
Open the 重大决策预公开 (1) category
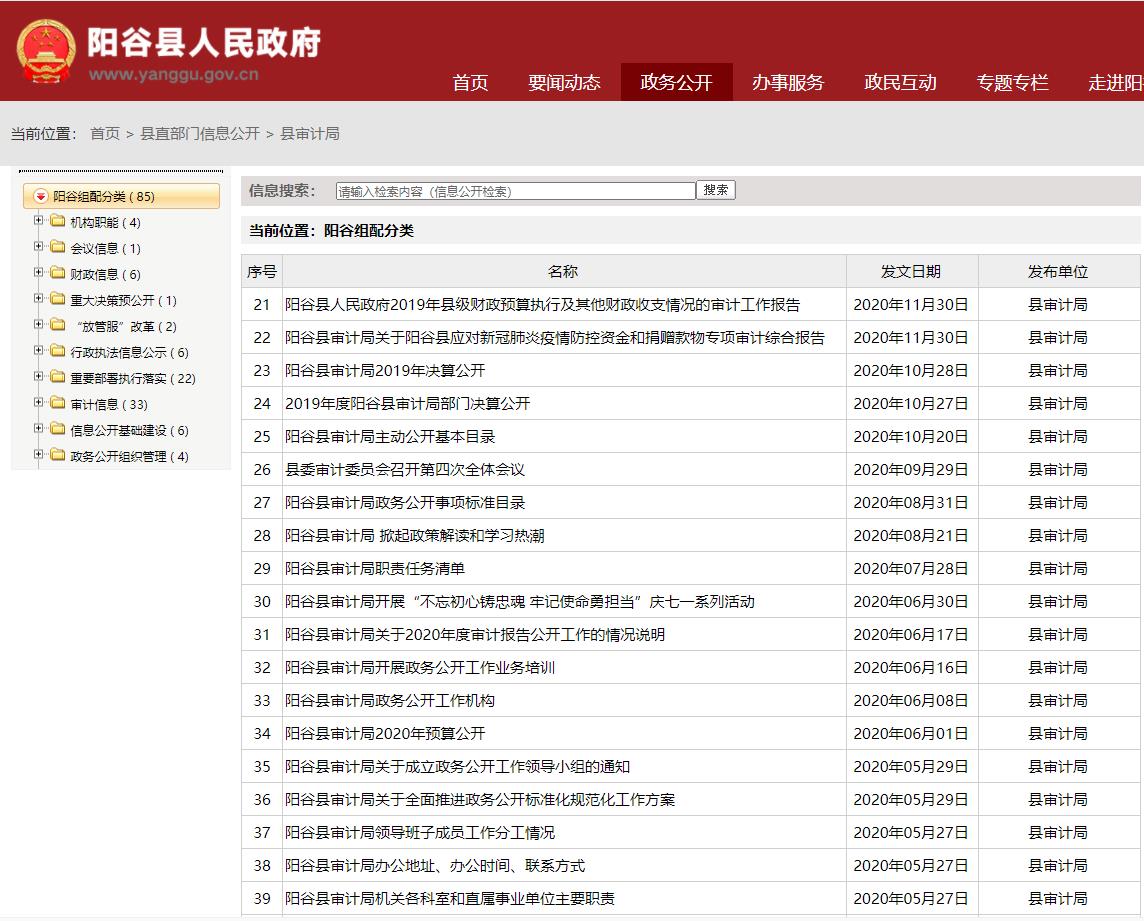(123, 301)
